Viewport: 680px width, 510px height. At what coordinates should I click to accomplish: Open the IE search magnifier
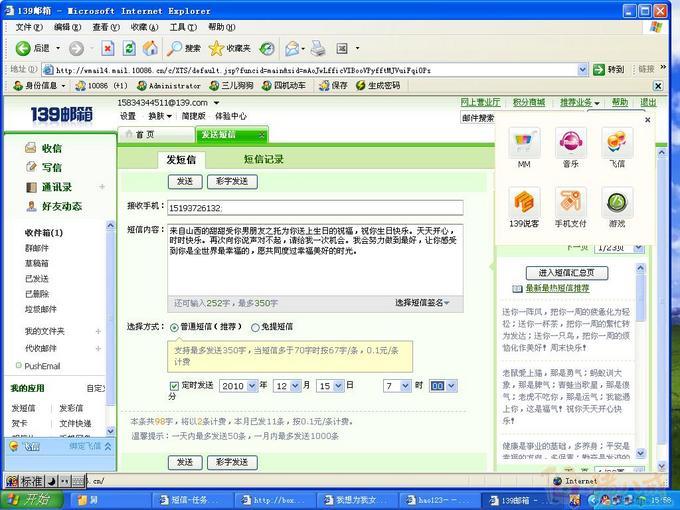pos(174,48)
